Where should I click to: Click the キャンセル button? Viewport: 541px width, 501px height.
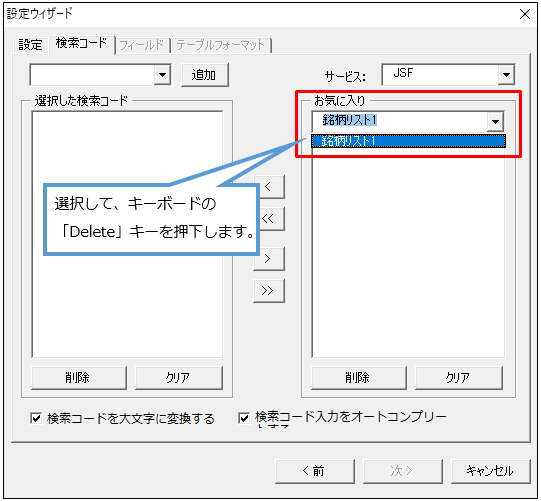click(490, 471)
